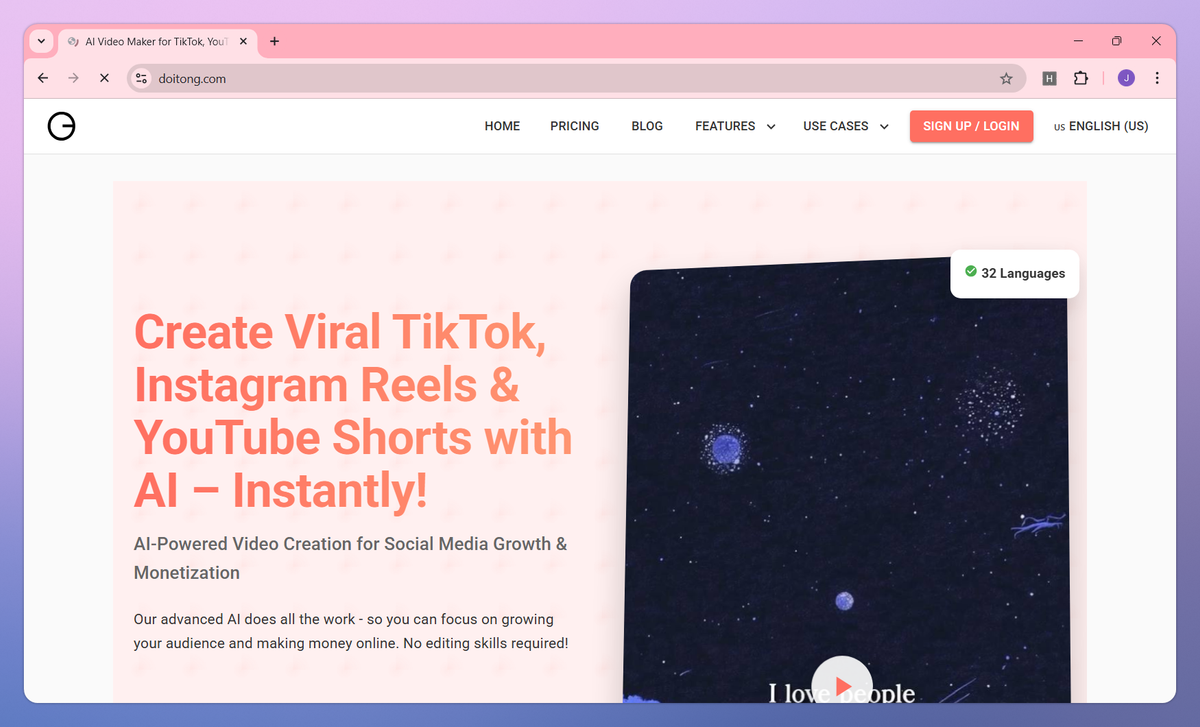Screen dimensions: 1200x727
Task: Close the AI Video Maker tab
Action: pyautogui.click(x=243, y=41)
